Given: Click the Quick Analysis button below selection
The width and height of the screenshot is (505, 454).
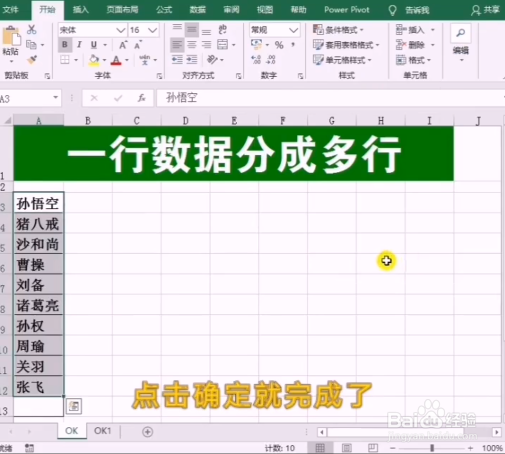Looking at the screenshot, I should [x=74, y=406].
